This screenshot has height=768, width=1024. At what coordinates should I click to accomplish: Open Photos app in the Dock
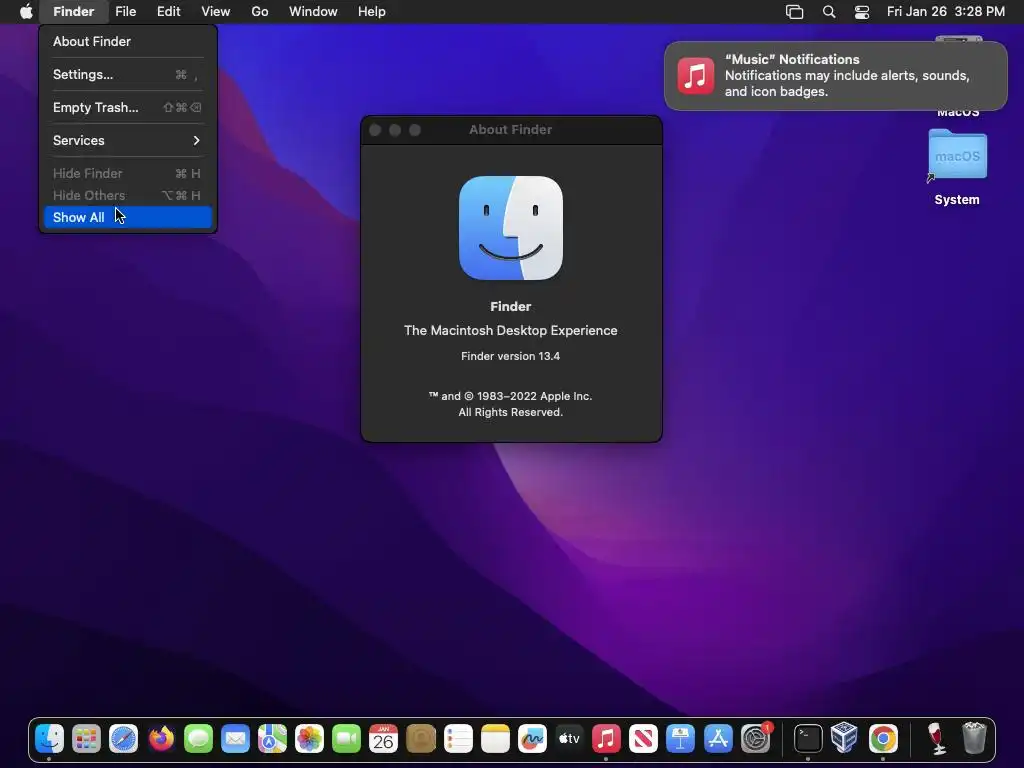point(310,739)
